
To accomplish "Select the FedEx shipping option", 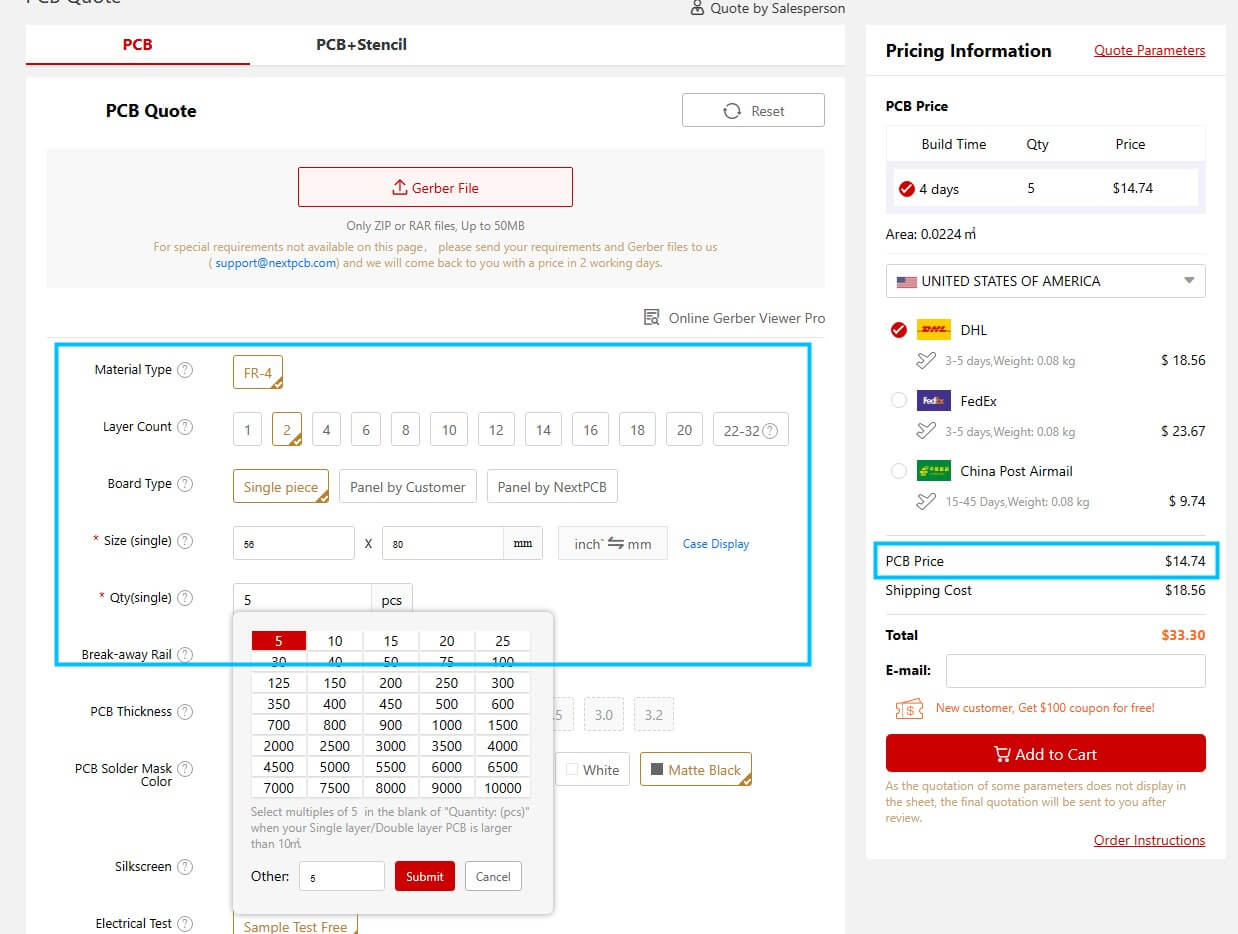I will pos(898,401).
